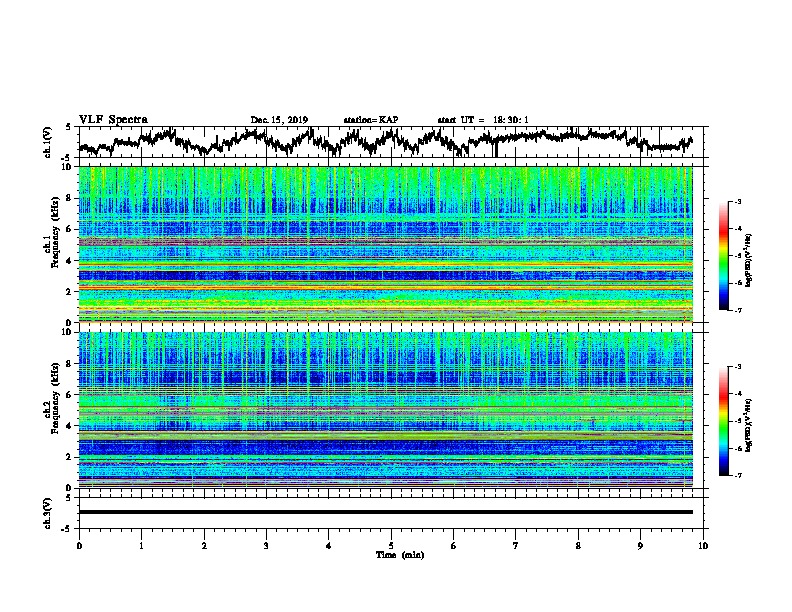Viewport: 792px width, 612px height.
Task: Click the ch.2 'Frequency (kHz)' axis label
Action: (55, 398)
